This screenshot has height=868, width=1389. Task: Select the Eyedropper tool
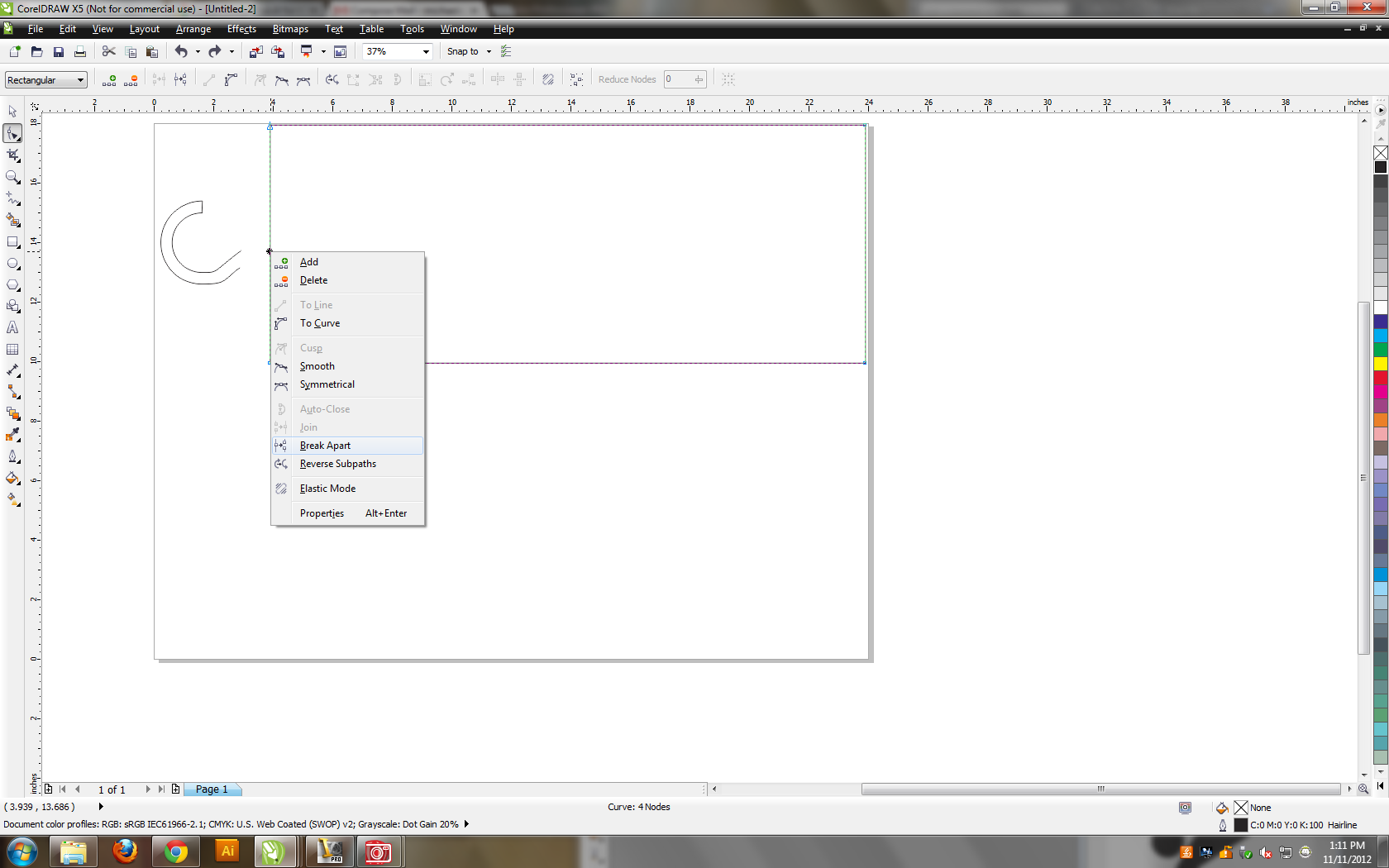[x=12, y=435]
